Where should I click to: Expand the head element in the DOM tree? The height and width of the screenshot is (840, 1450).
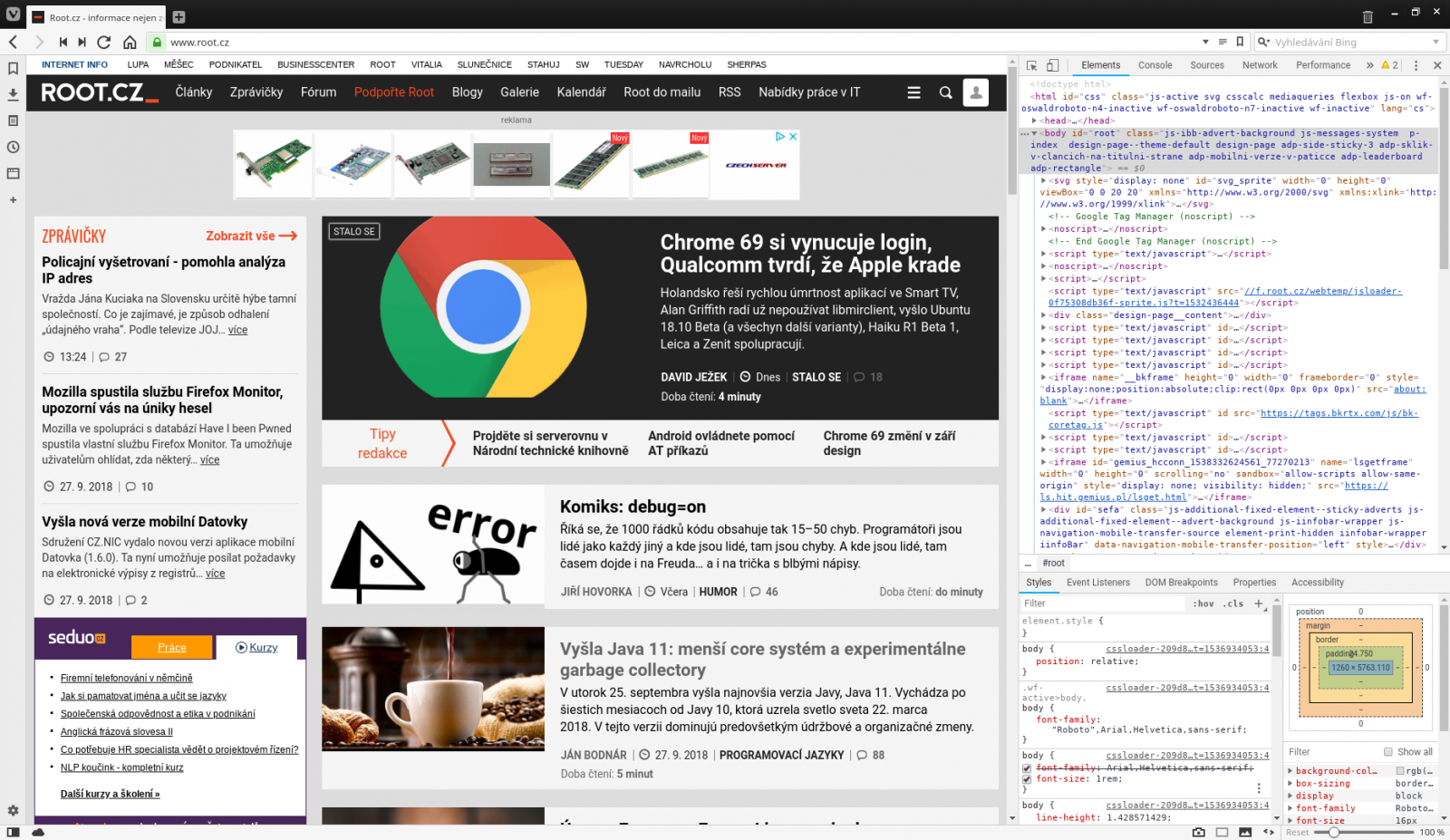pyautogui.click(x=1034, y=121)
